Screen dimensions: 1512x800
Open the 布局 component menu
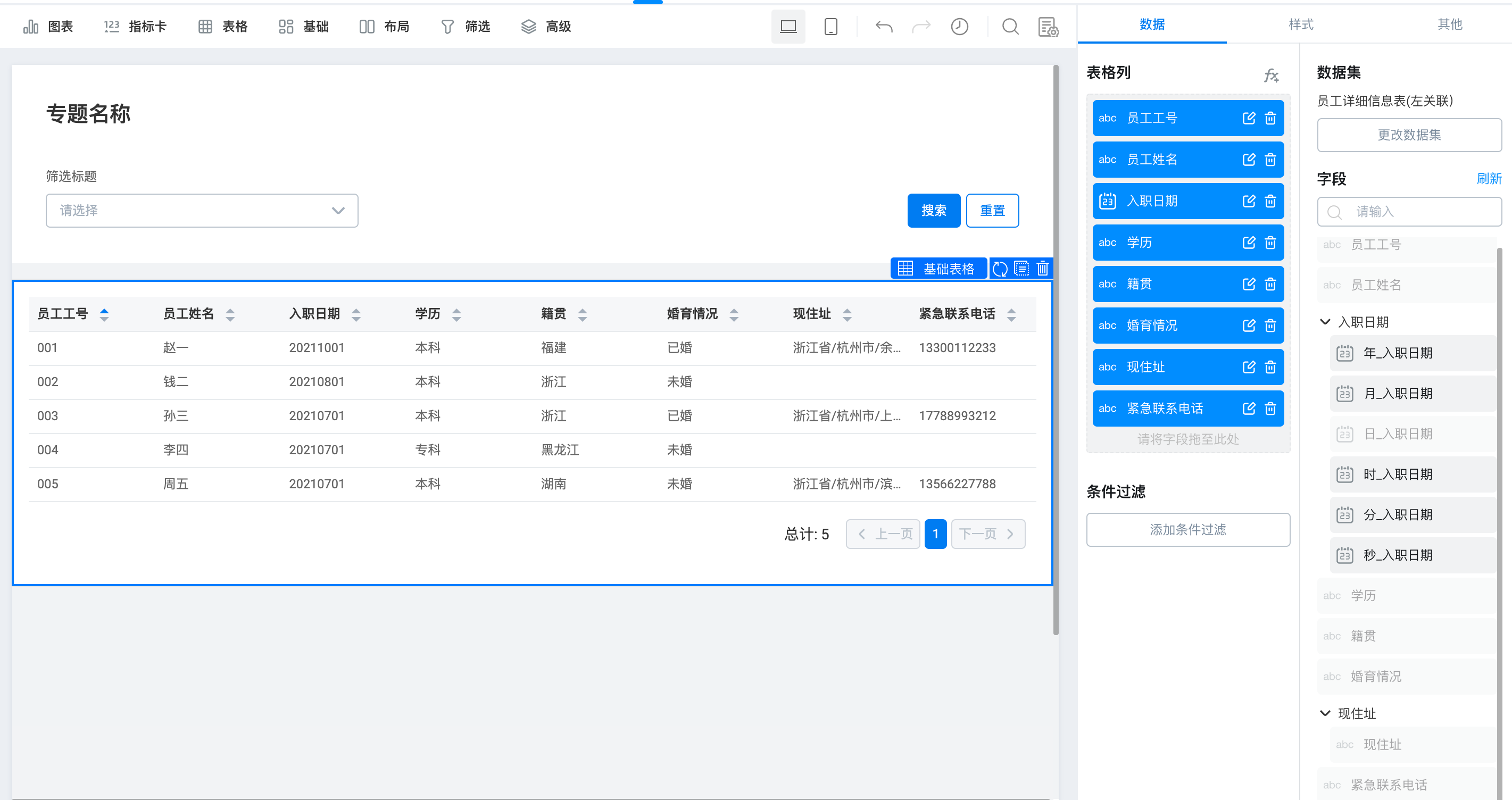[385, 27]
